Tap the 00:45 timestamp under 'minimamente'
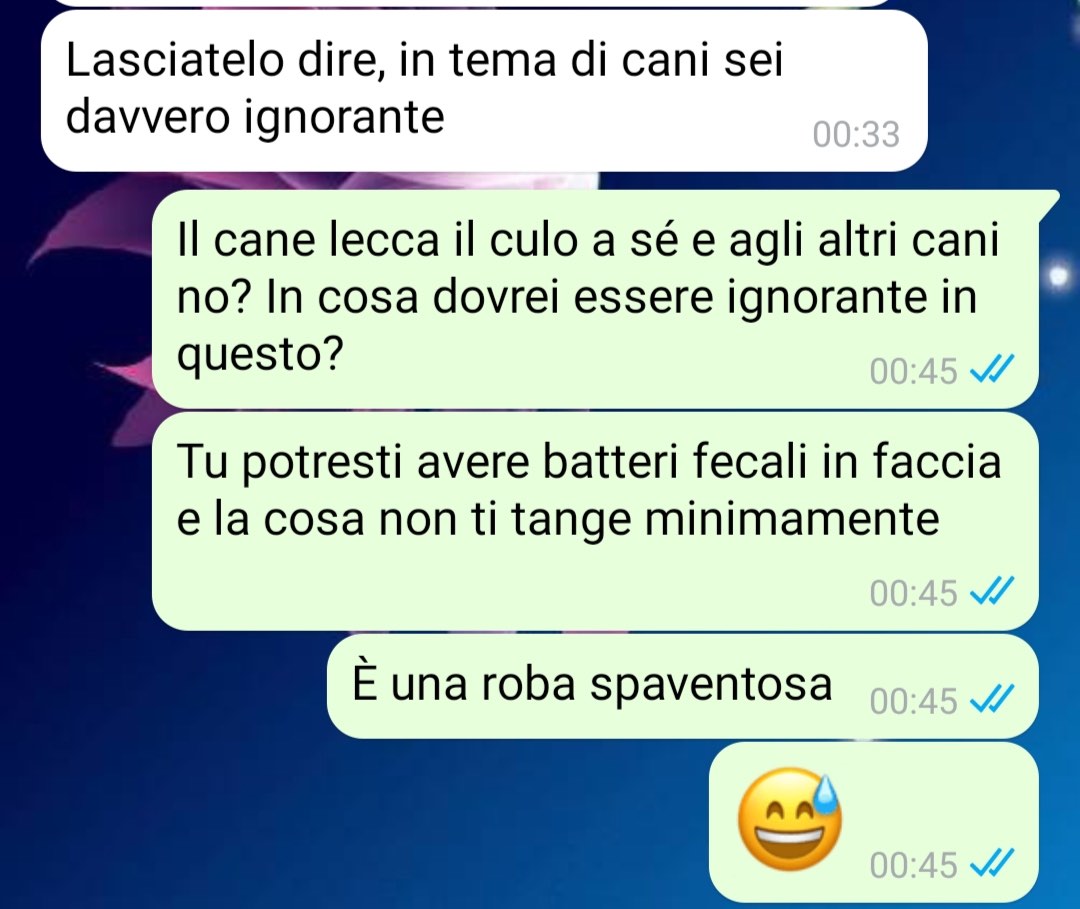Viewport: 1080px width, 909px height. point(913,592)
